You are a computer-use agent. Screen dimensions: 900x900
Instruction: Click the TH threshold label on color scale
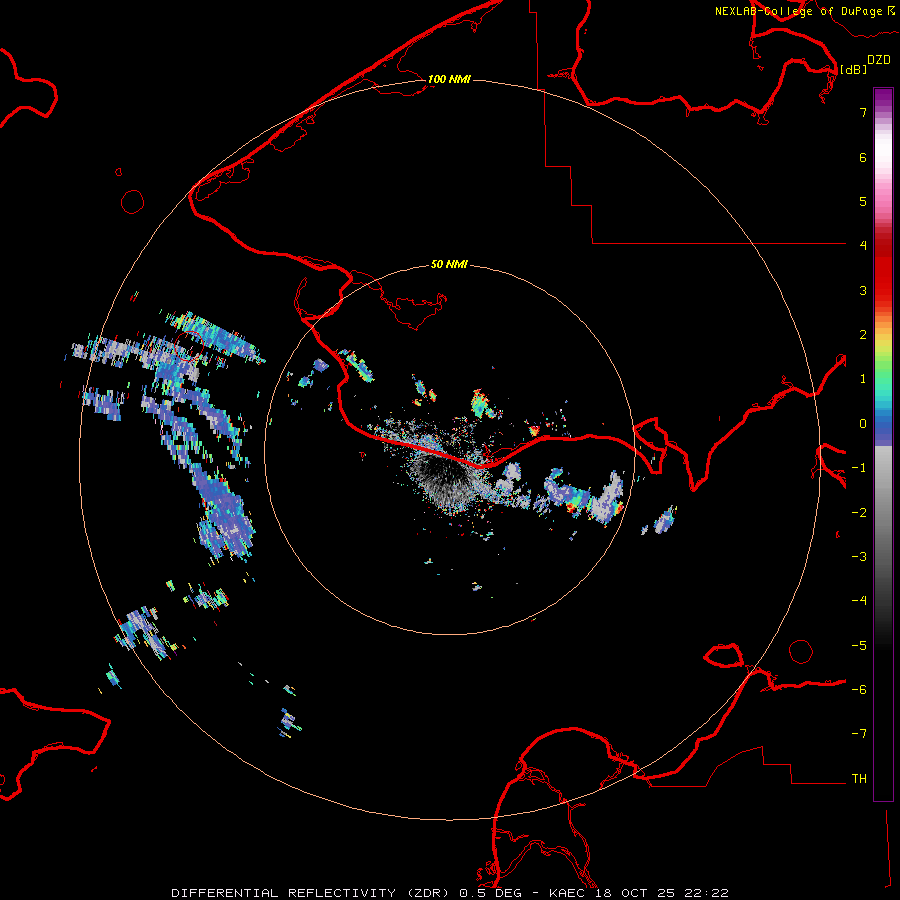tap(859, 779)
